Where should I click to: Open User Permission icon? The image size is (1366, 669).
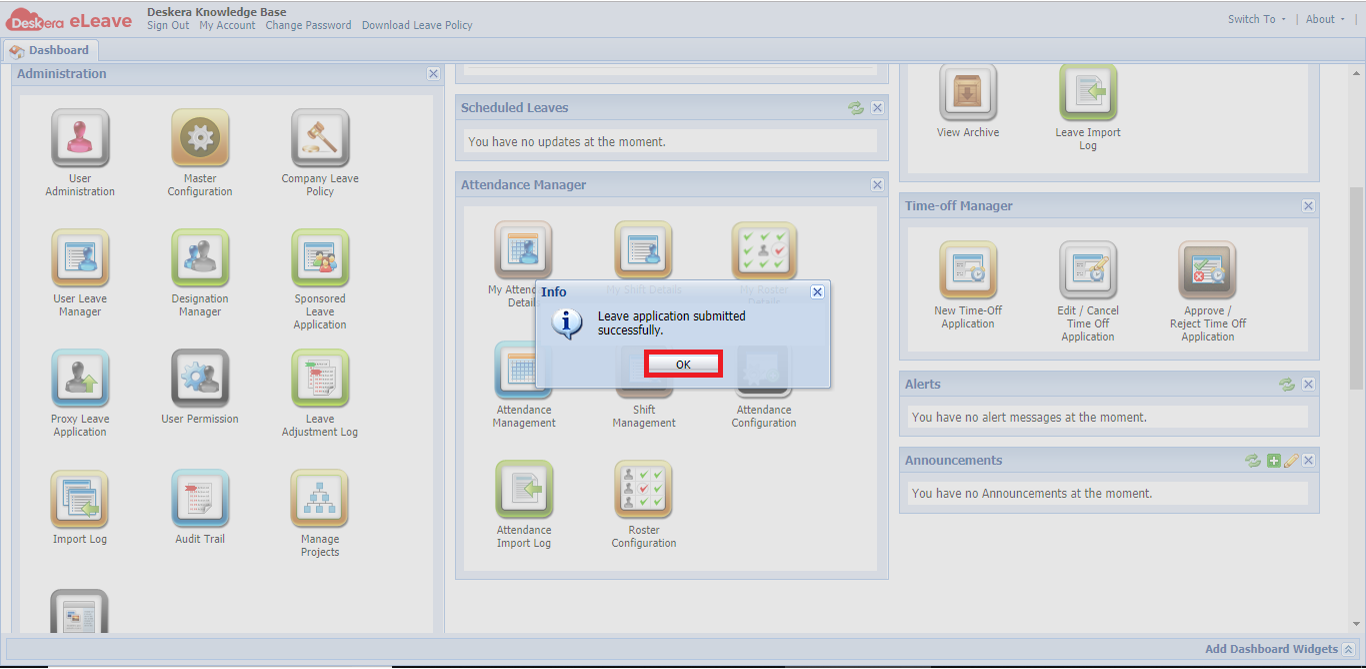[200, 378]
